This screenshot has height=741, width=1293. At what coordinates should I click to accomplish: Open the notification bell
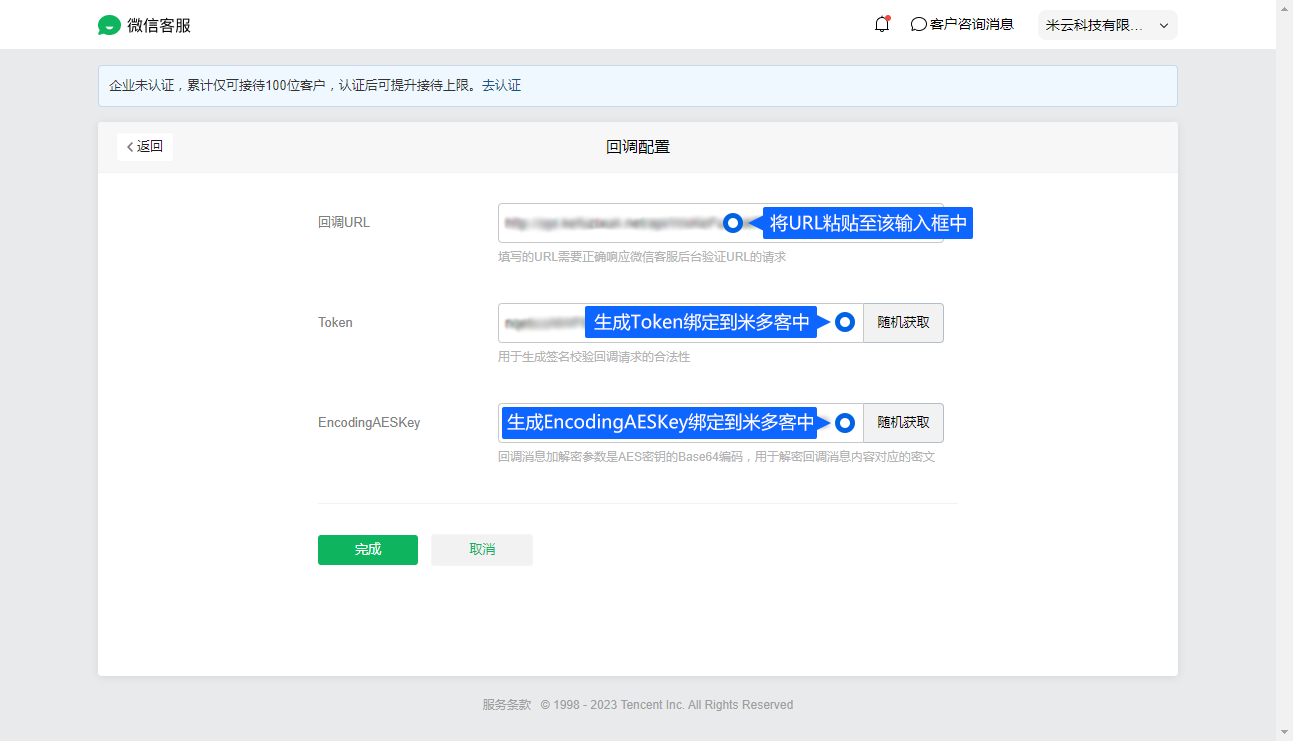tap(881, 25)
